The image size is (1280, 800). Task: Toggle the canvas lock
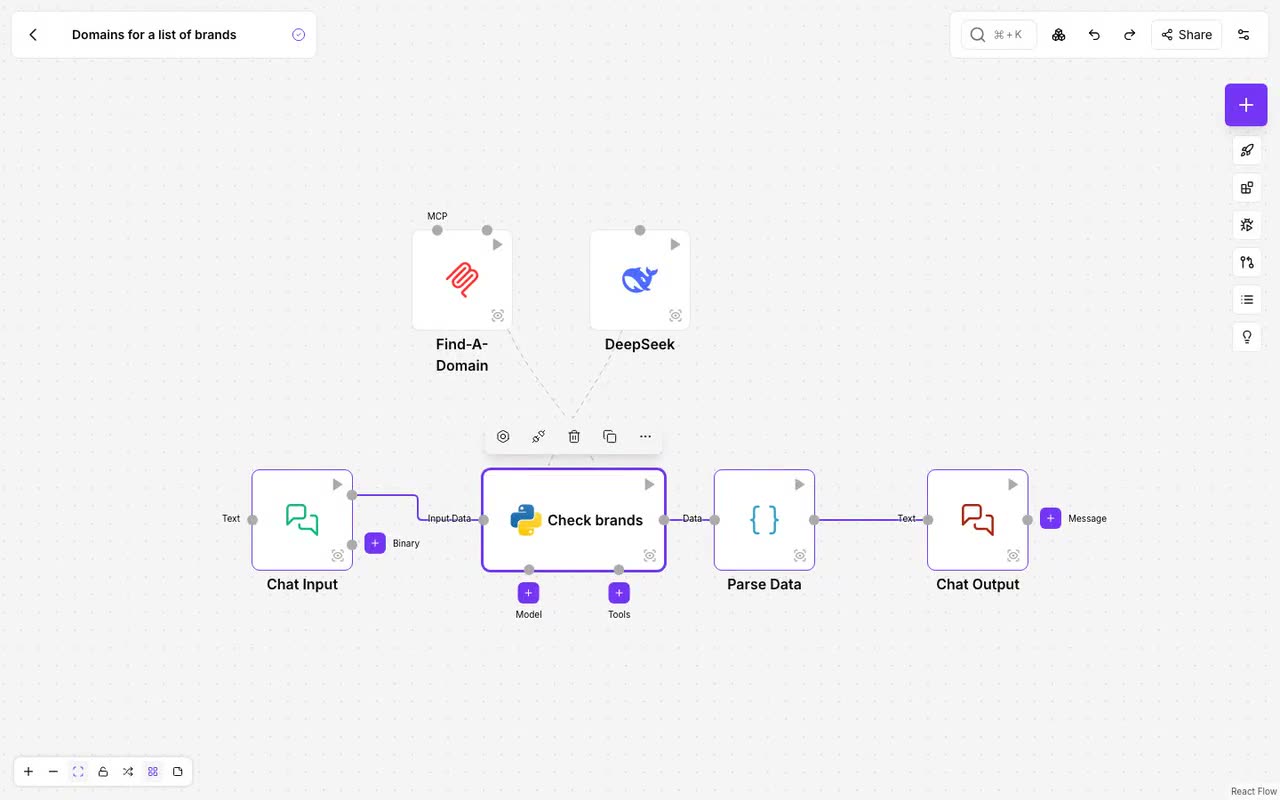click(103, 772)
